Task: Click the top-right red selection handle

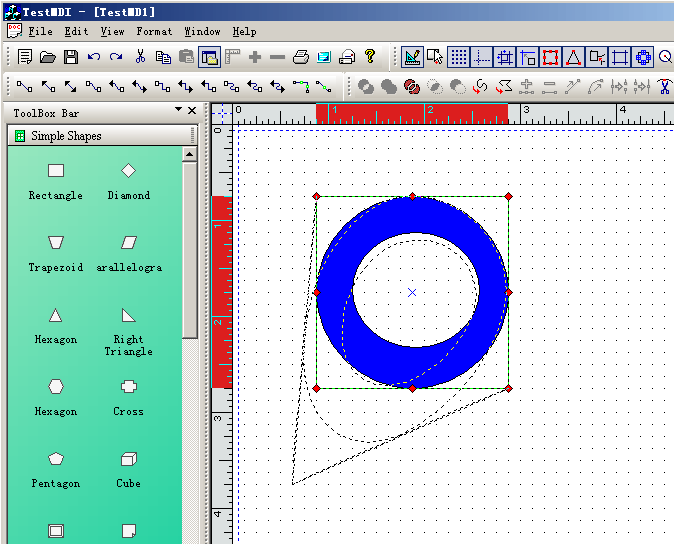Action: coord(509,196)
